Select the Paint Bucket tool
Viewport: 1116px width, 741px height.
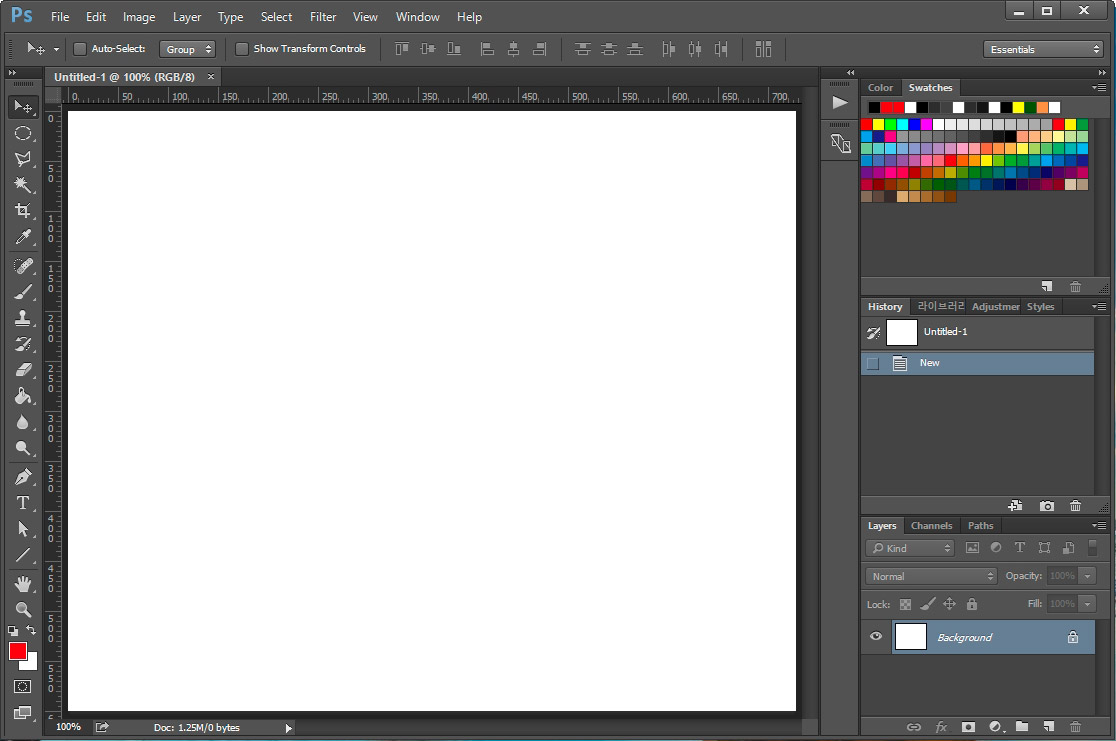[x=23, y=396]
